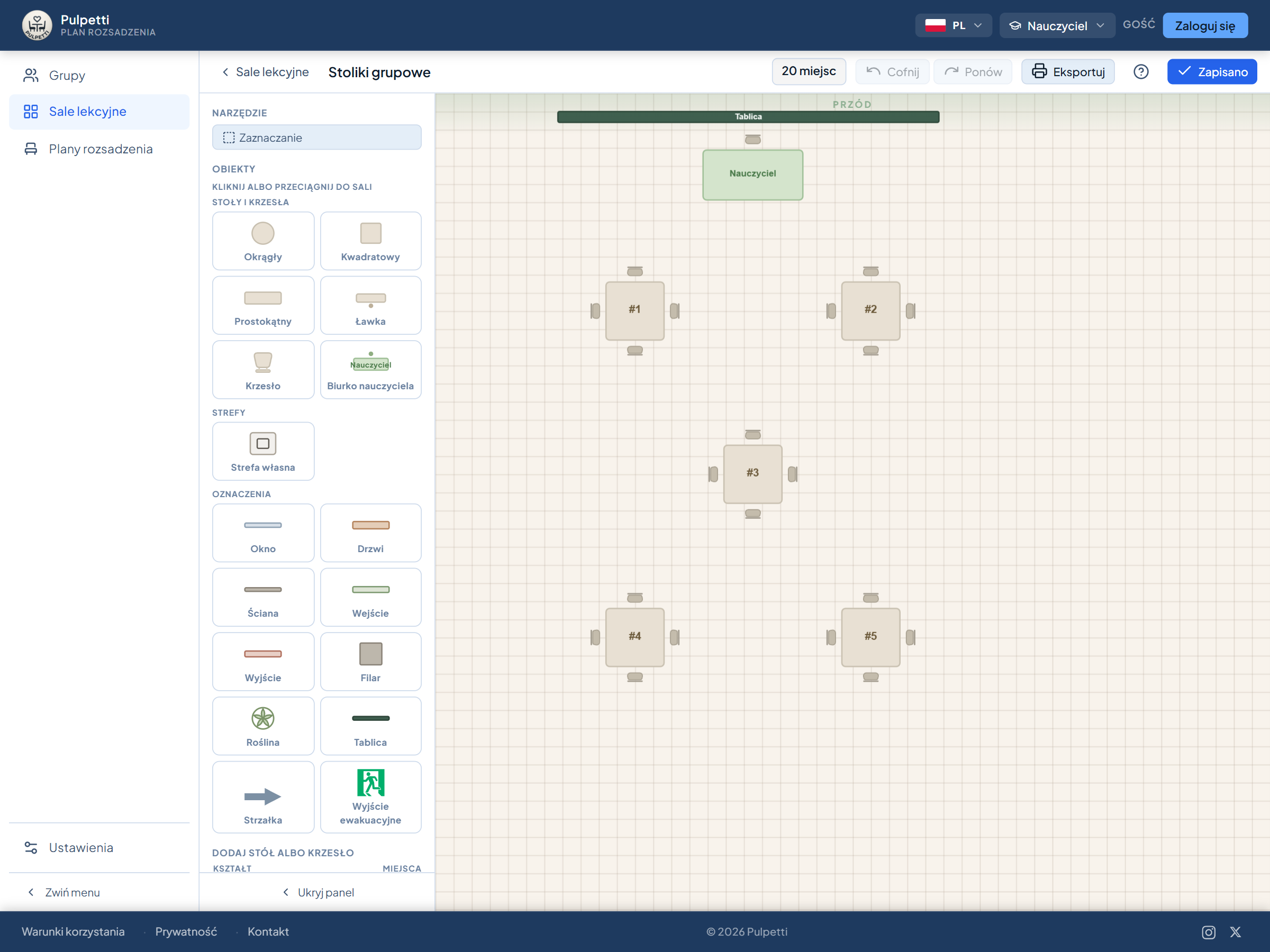Click the Zaloguj się button
This screenshot has height=952, width=1270.
[1205, 25]
